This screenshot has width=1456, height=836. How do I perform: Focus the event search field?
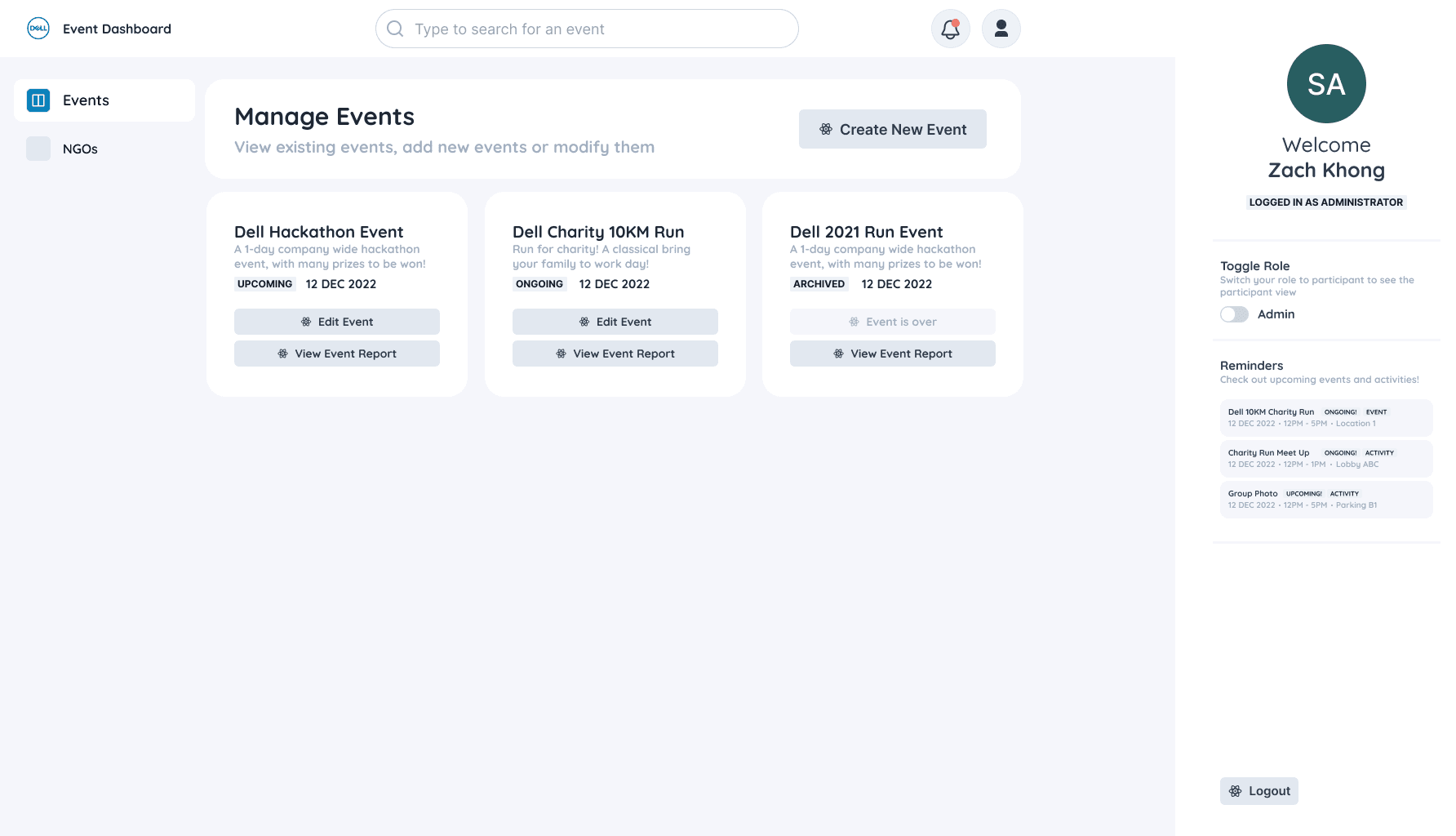587,29
